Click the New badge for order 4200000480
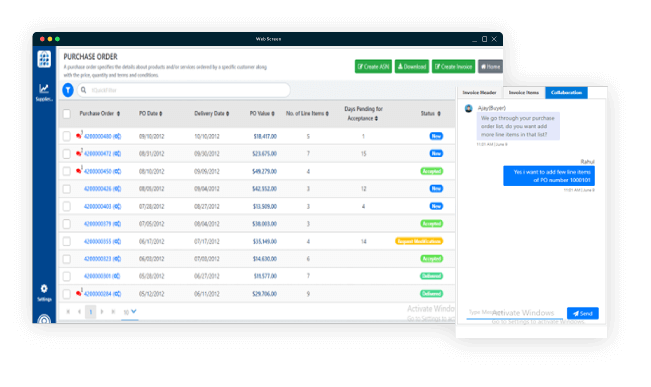This screenshot has width=651, height=387. 436,136
